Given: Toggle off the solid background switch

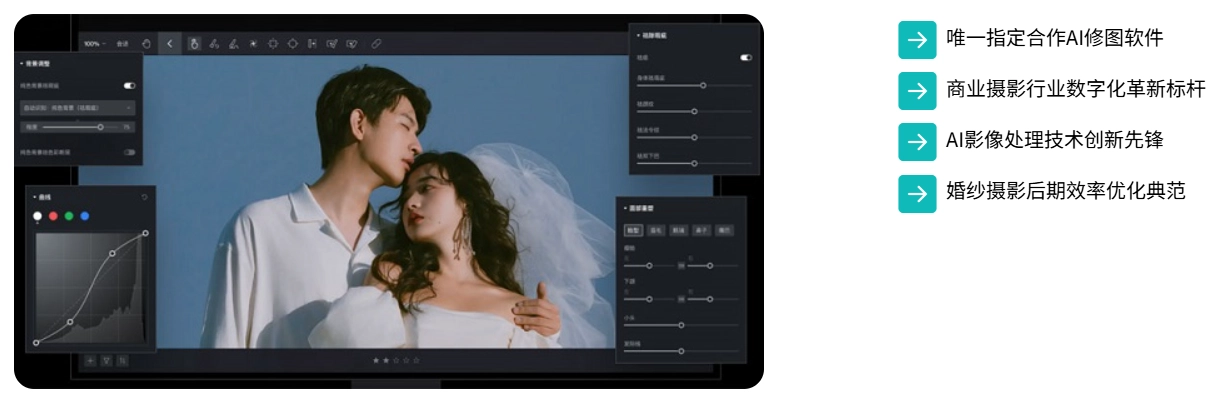Looking at the screenshot, I should pyautogui.click(x=129, y=86).
